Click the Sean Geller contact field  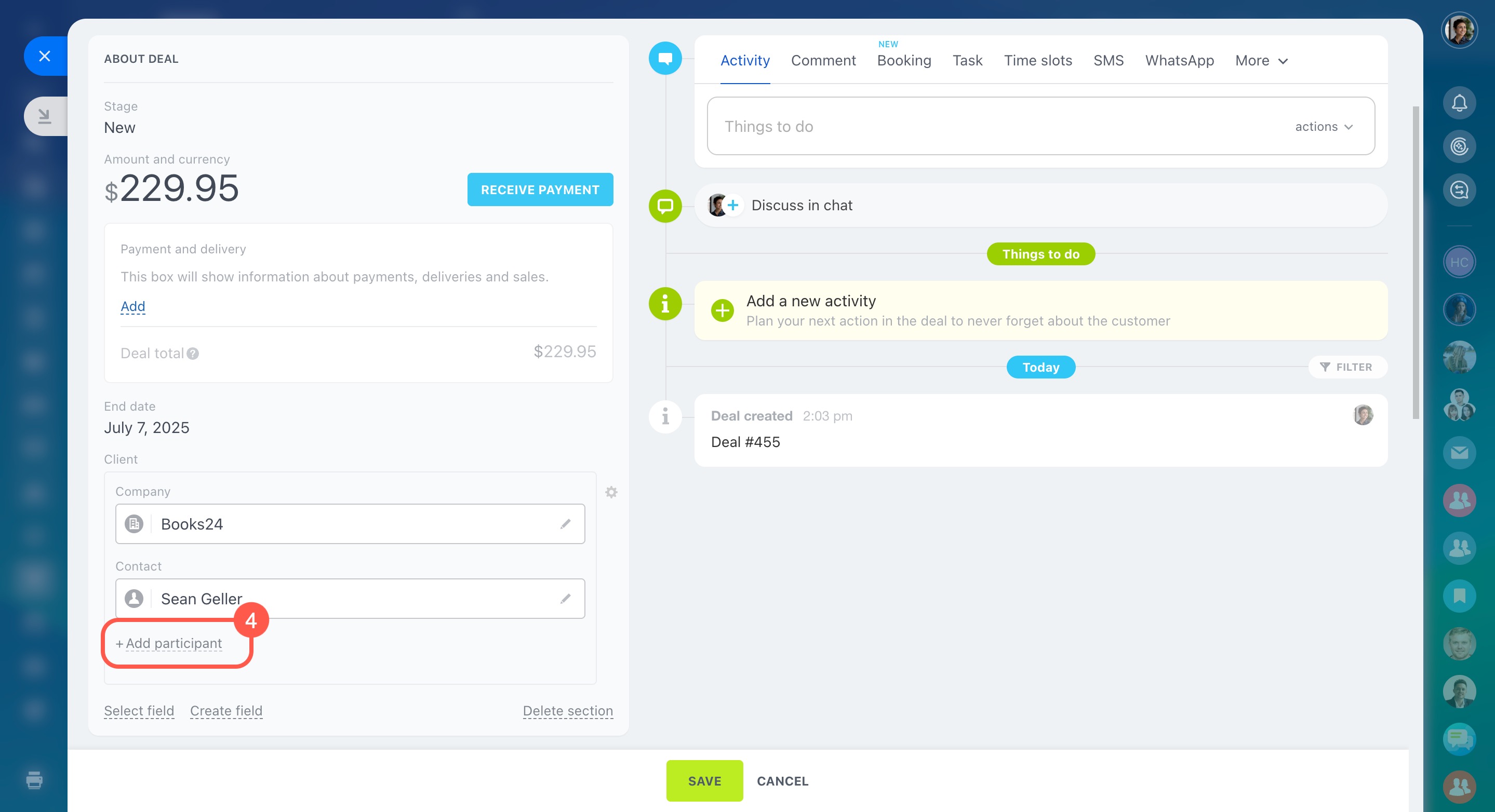tap(350, 599)
